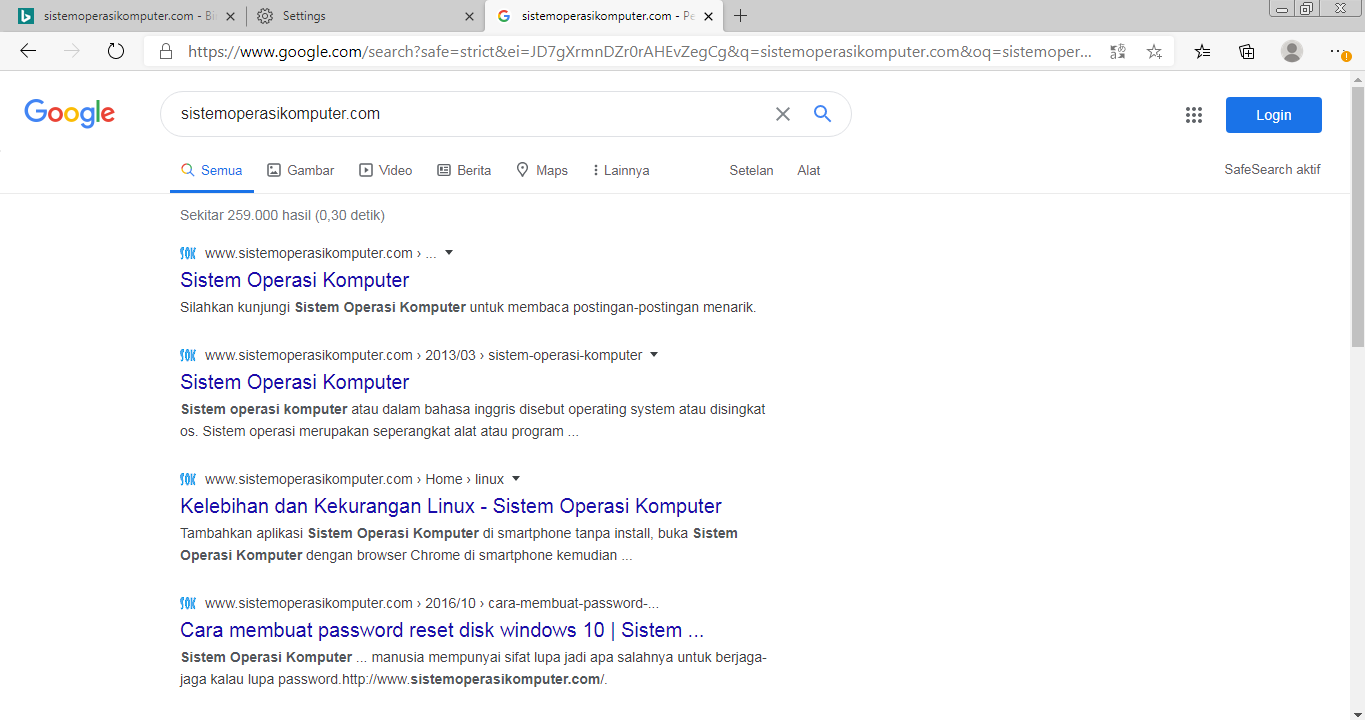Close the Bing sistemoperasikomputer.com tab
This screenshot has width=1365, height=720.
tap(231, 16)
